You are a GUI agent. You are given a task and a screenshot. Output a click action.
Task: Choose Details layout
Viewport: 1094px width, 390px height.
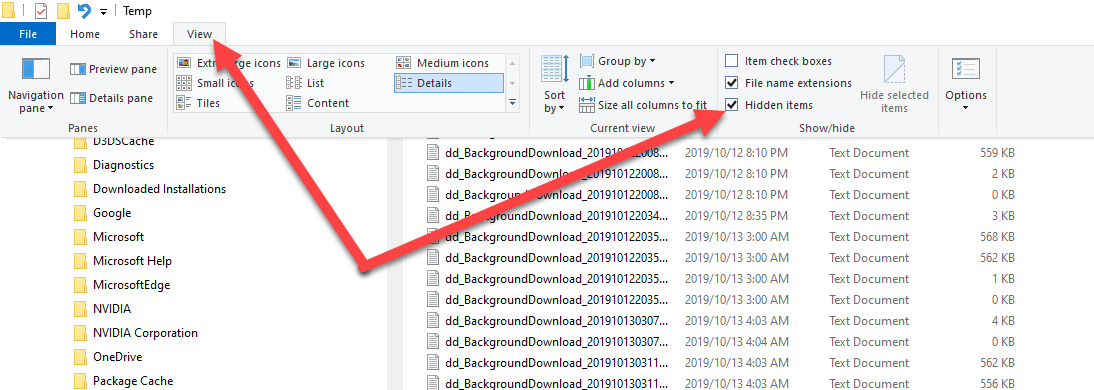[x=449, y=83]
